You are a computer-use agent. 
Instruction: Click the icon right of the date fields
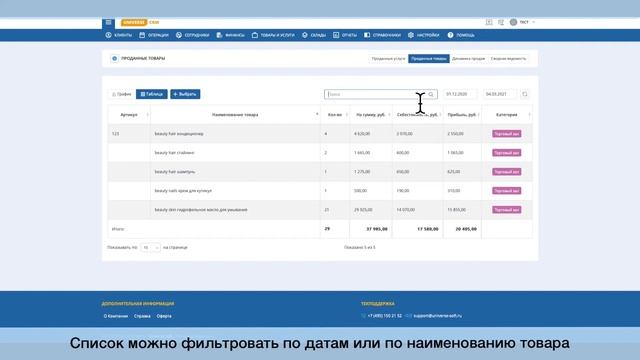coord(525,94)
